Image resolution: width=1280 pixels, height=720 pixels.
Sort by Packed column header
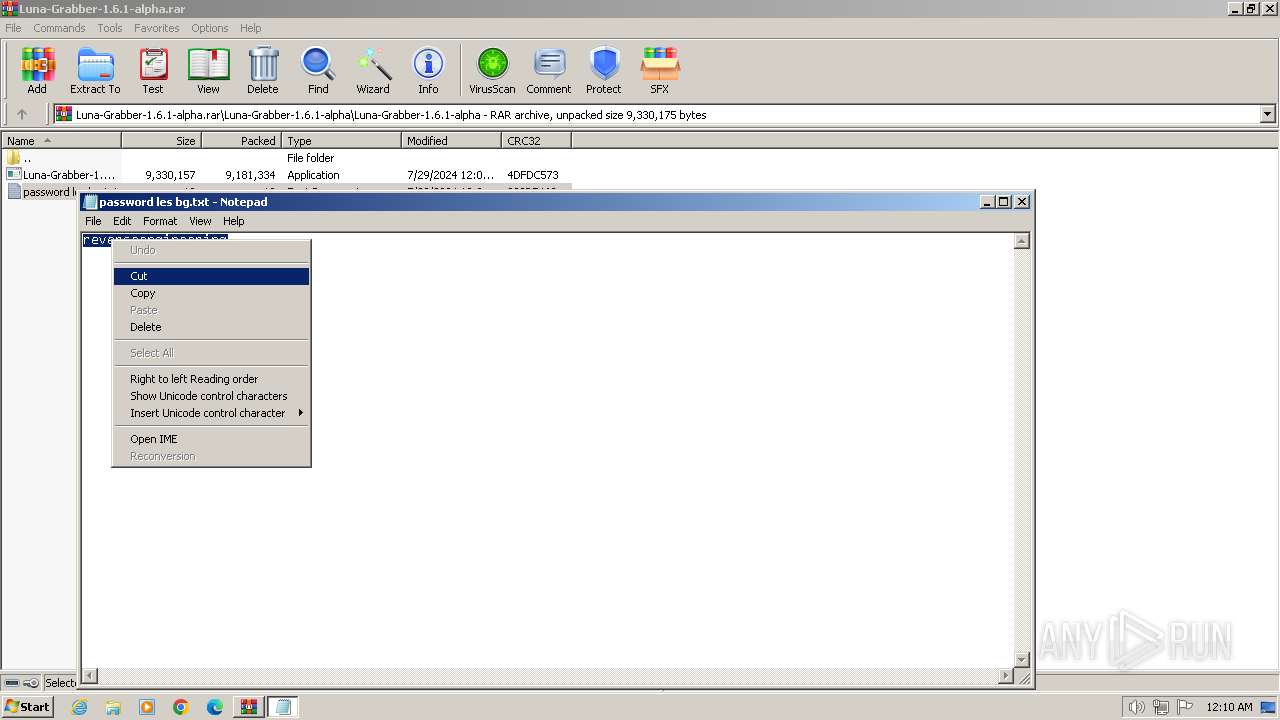coord(241,141)
